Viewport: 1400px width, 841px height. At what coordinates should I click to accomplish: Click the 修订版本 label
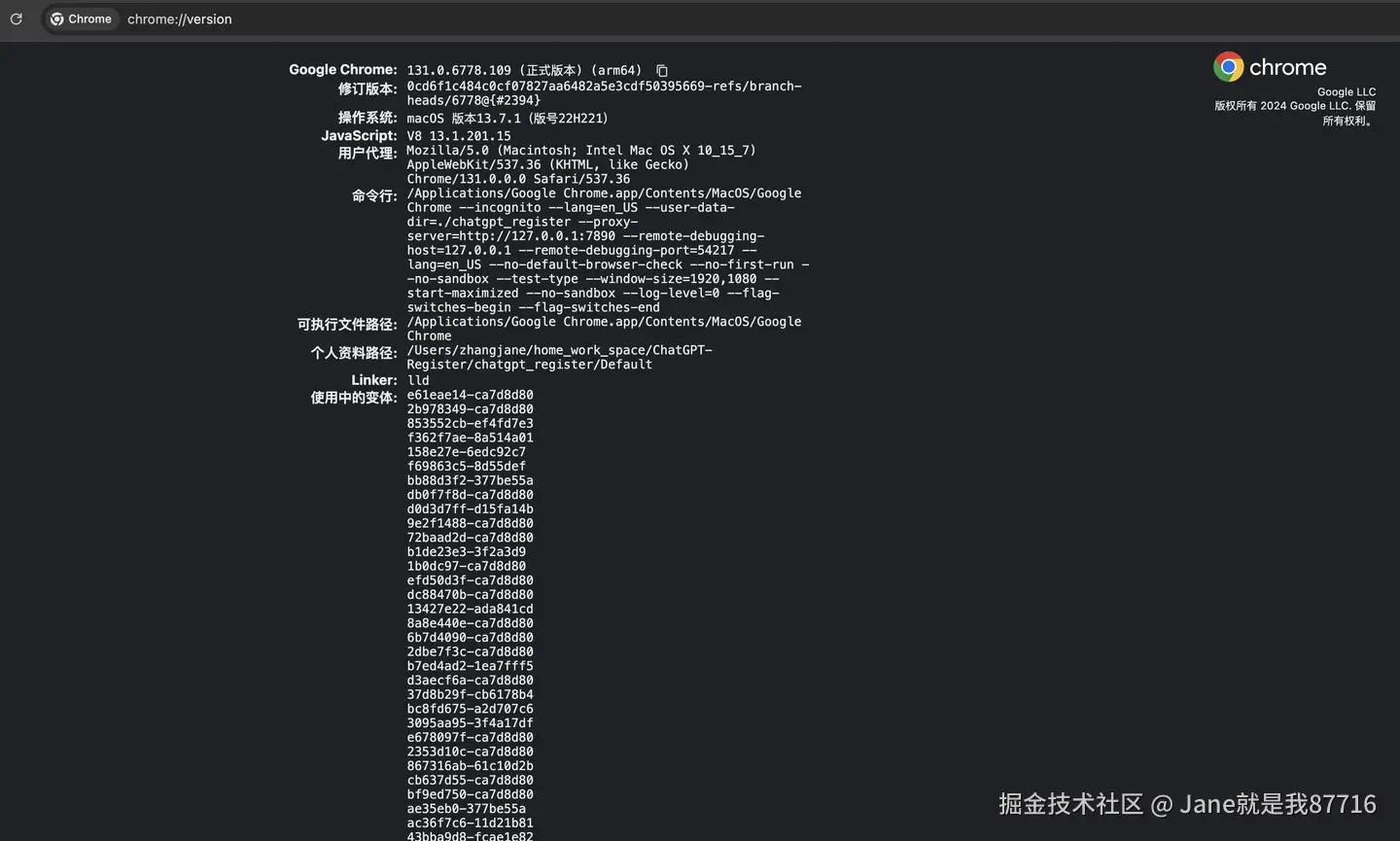[x=367, y=88]
